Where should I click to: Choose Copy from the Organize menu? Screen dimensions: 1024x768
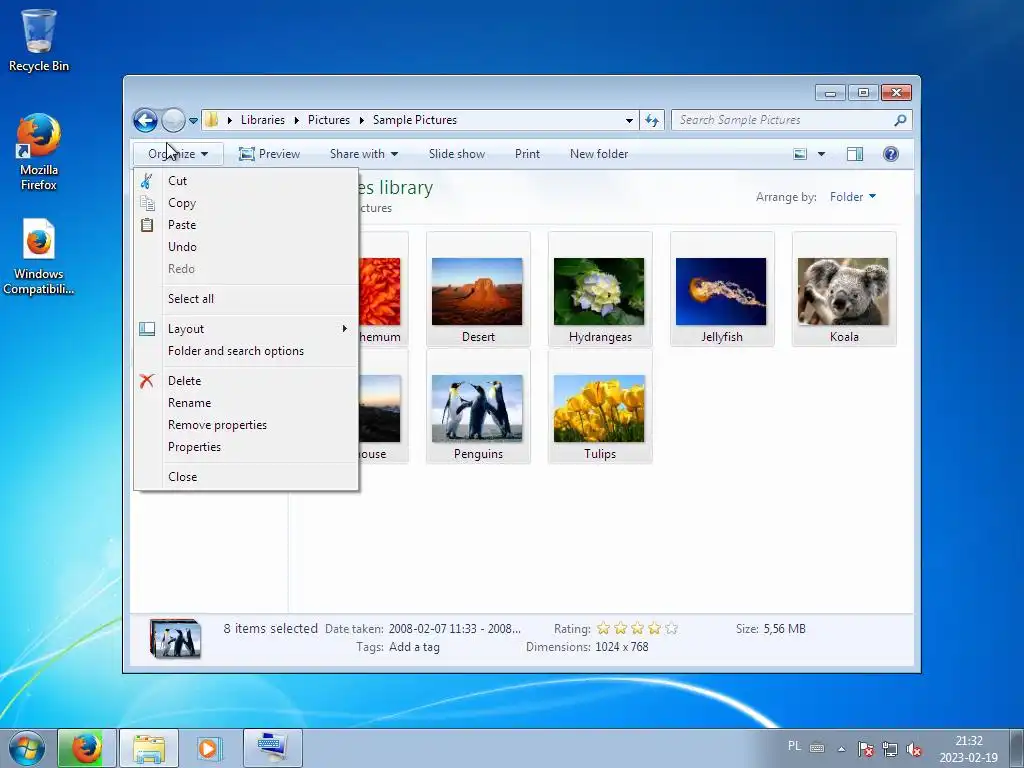coord(246,203)
